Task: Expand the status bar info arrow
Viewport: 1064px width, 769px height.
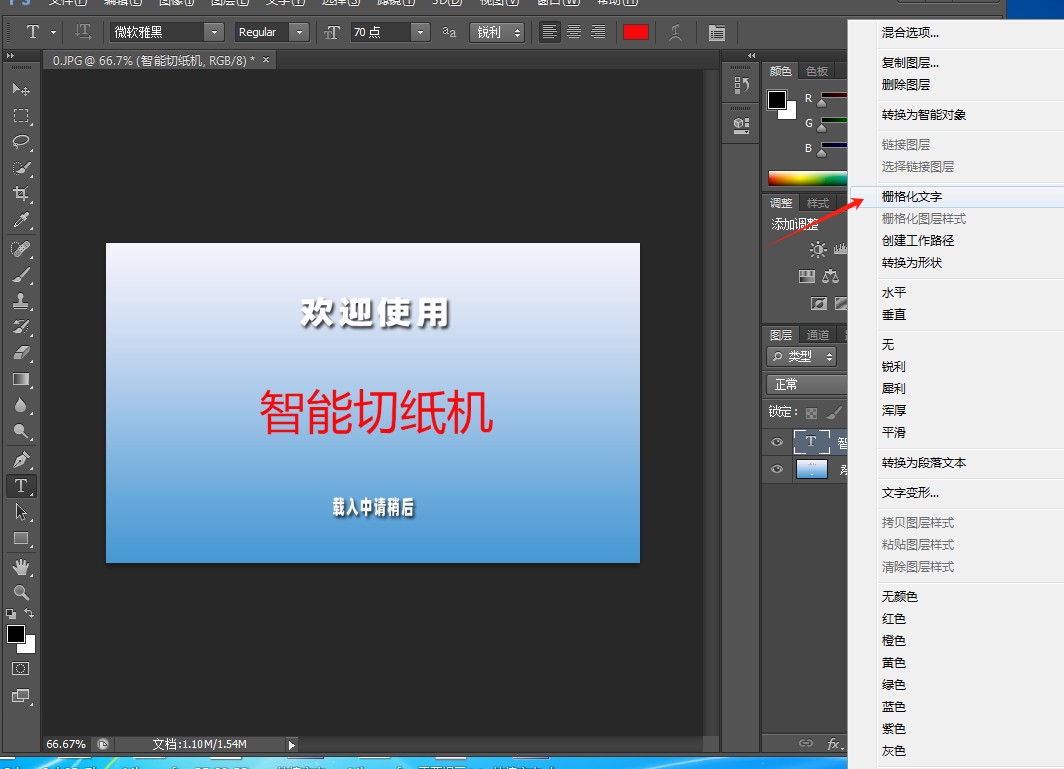Action: tap(292, 745)
